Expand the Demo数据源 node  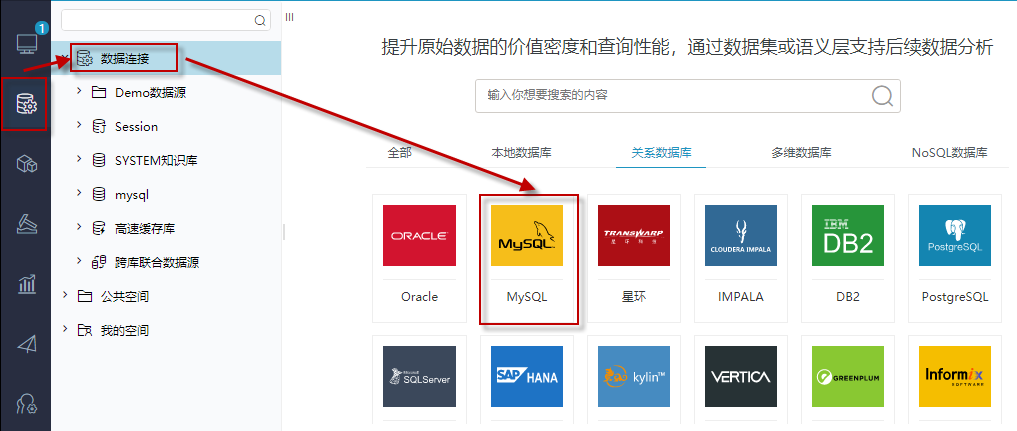(x=78, y=91)
